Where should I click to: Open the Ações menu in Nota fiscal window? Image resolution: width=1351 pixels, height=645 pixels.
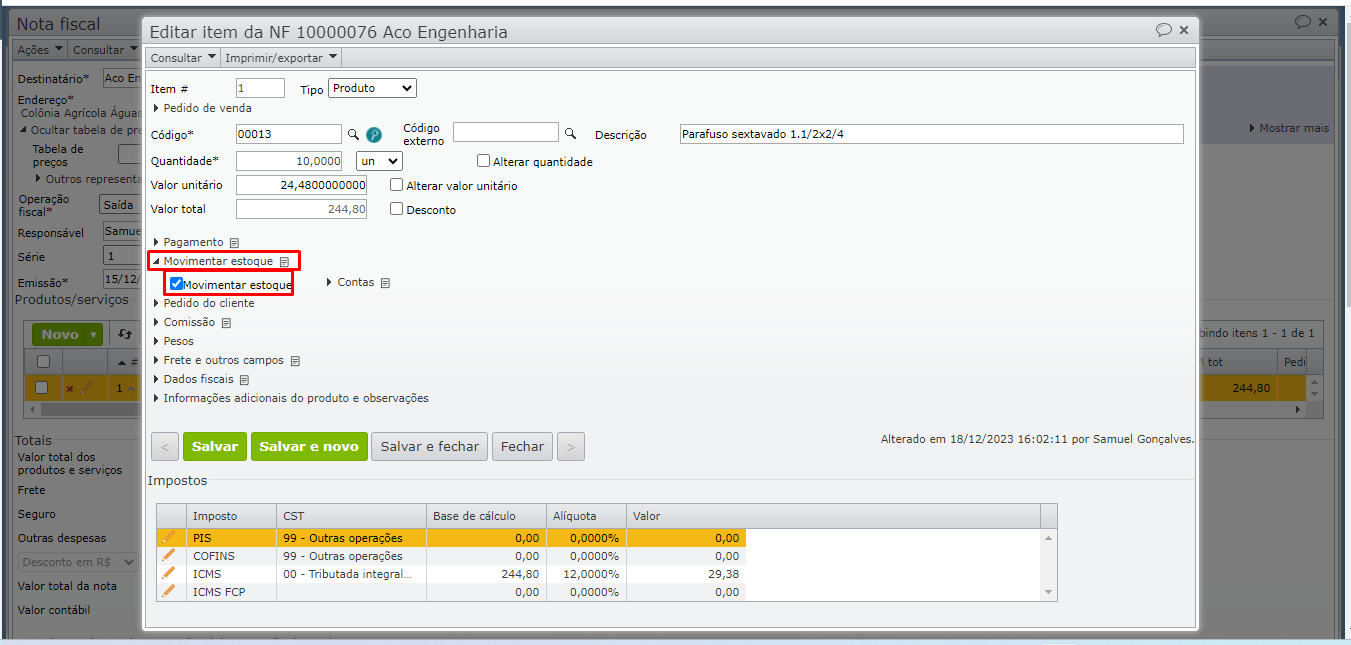(x=41, y=50)
